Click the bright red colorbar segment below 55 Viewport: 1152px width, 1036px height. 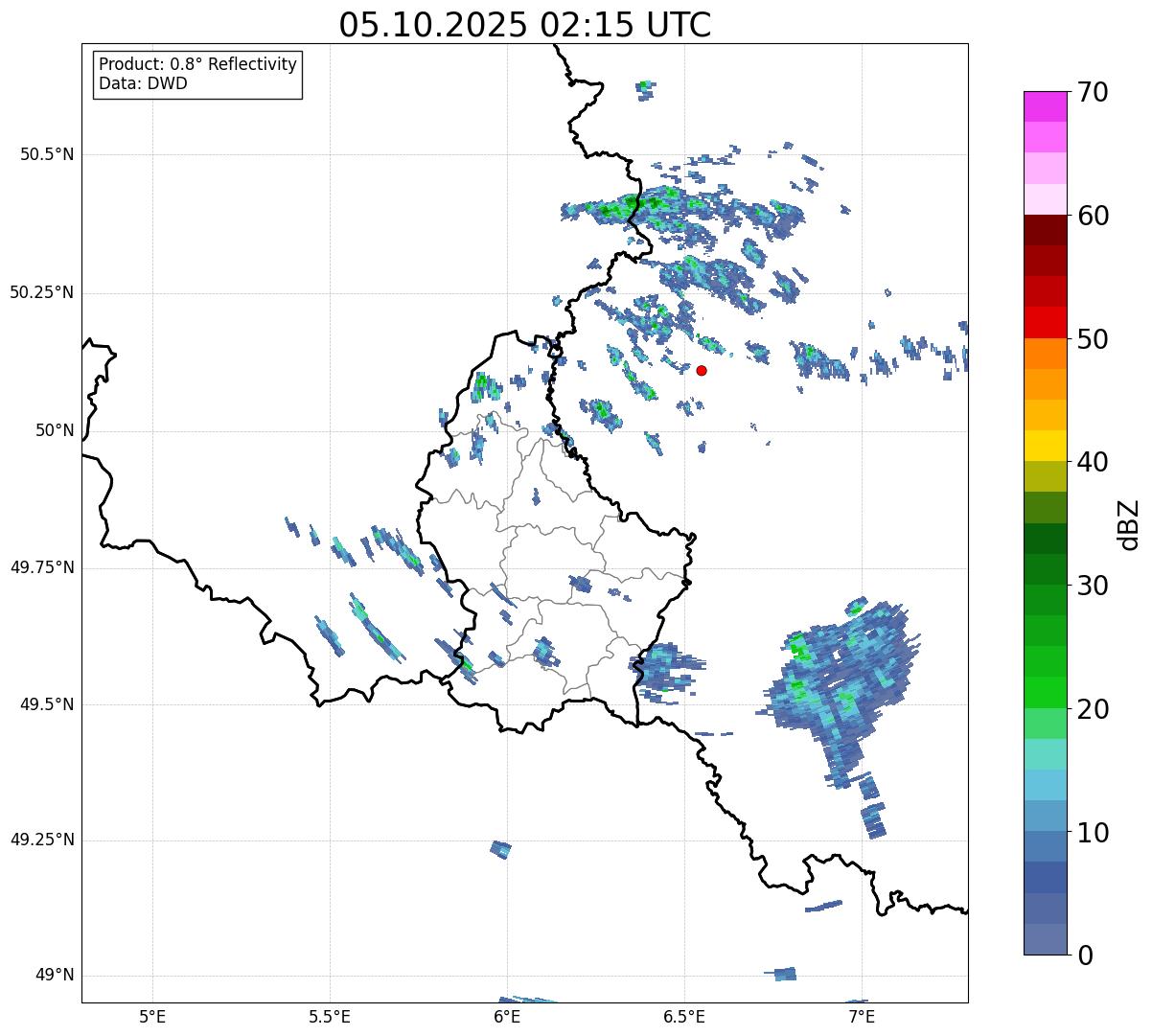(1045, 323)
